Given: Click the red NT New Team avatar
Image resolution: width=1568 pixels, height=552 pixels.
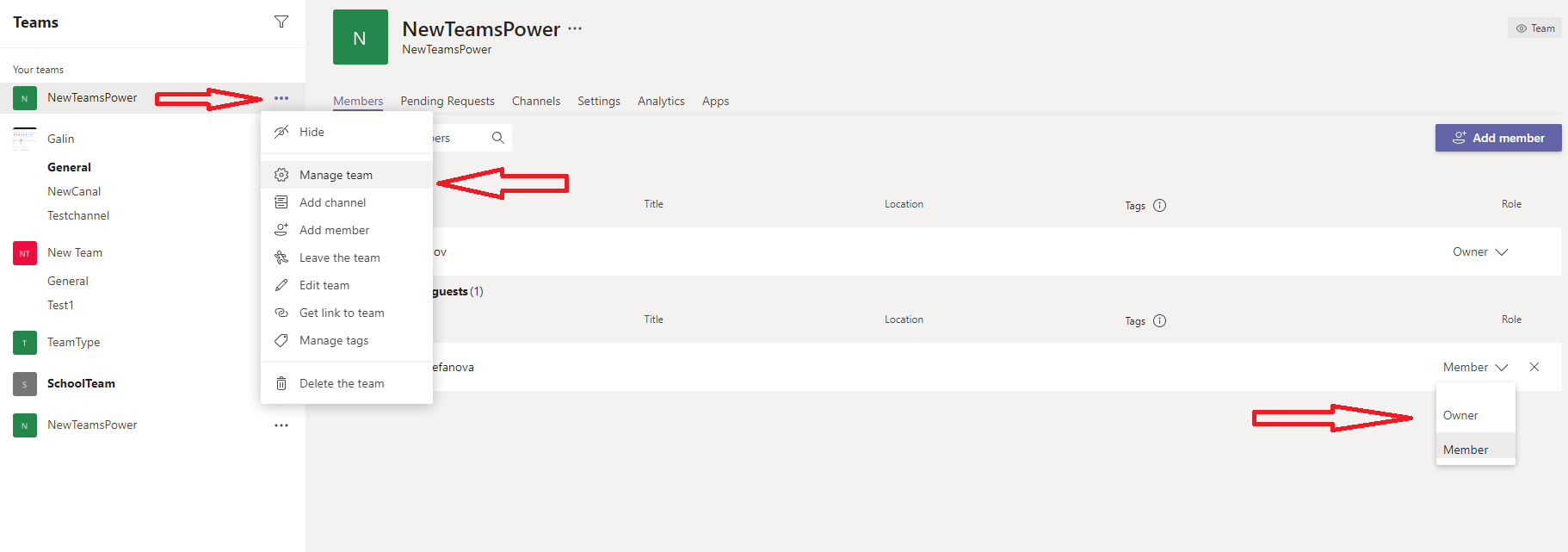Looking at the screenshot, I should [25, 253].
